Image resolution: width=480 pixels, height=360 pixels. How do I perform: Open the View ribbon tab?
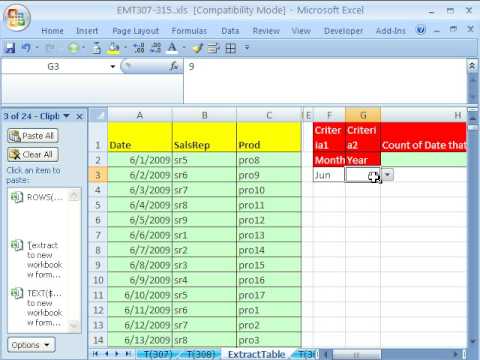click(x=301, y=31)
